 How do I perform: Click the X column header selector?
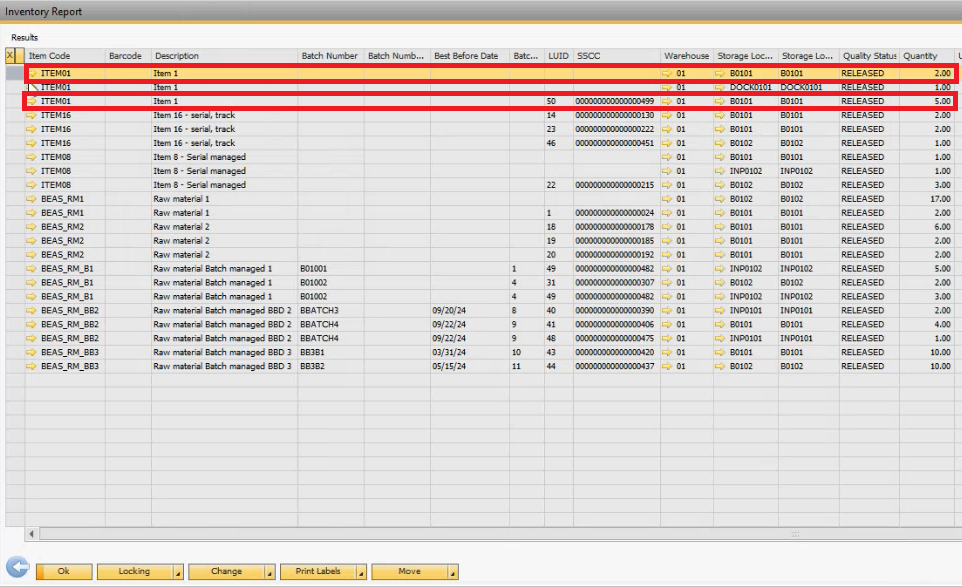click(10, 56)
